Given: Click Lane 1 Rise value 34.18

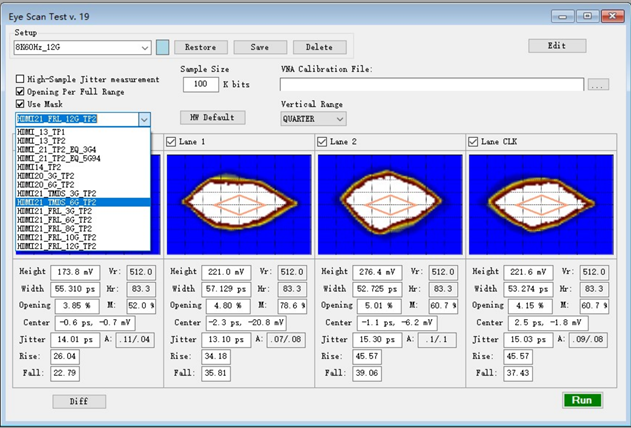Looking at the screenshot, I should click(x=216, y=357).
